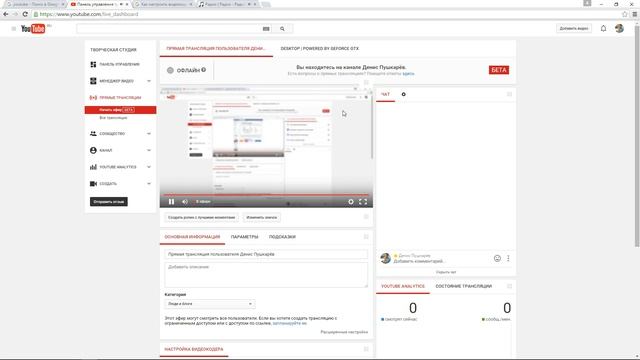
Task: Open the Расширенные настройки link
Action: (x=344, y=332)
